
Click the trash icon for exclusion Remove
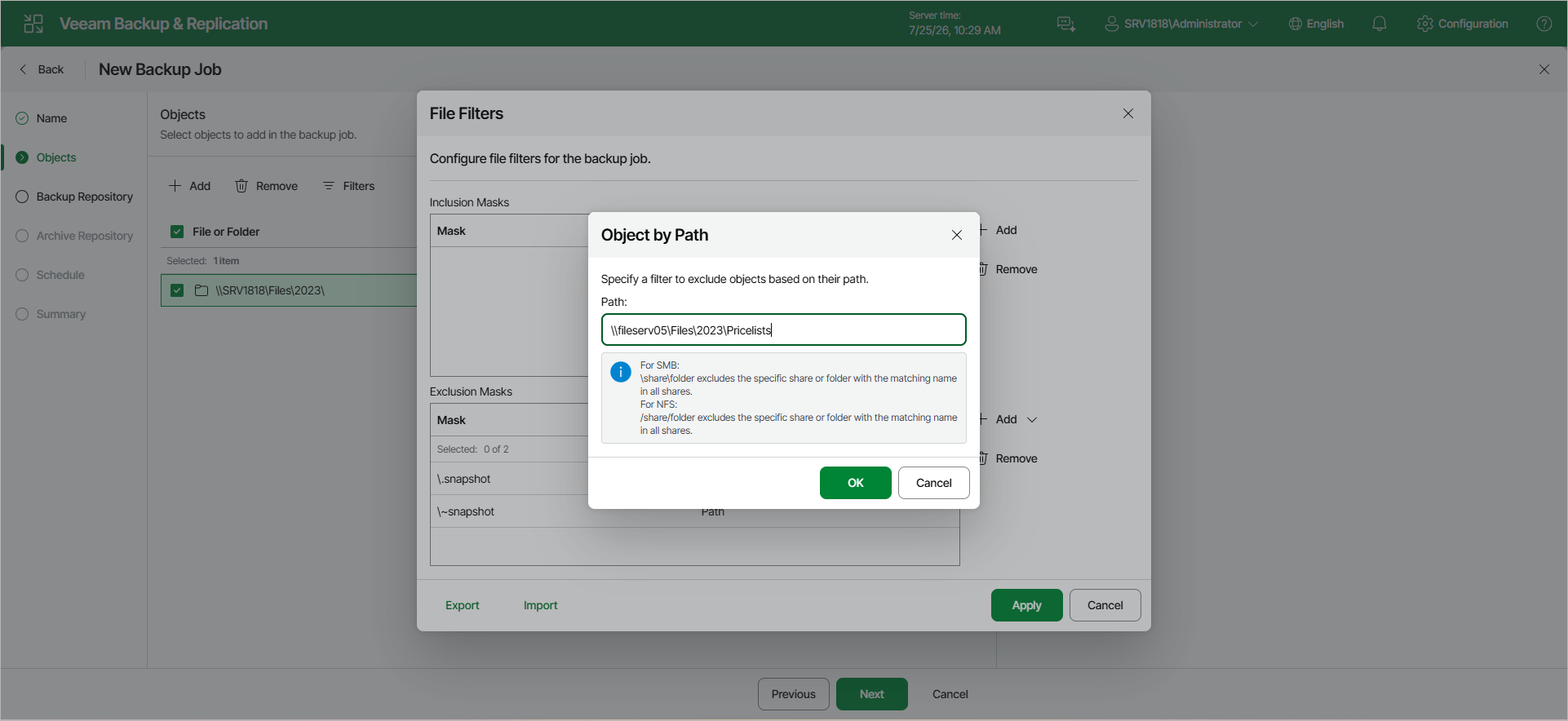pyautogui.click(x=983, y=458)
